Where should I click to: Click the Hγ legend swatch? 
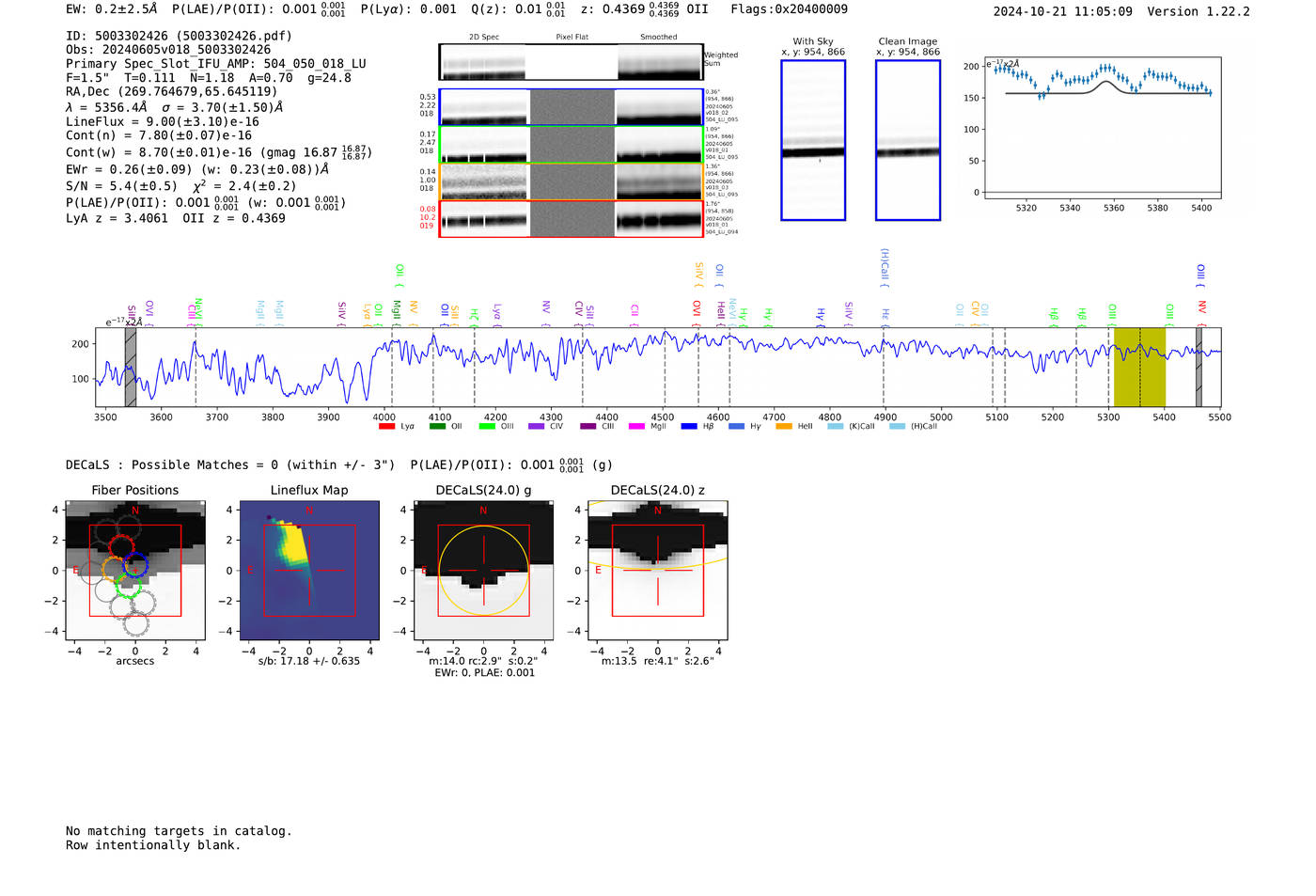tap(736, 427)
